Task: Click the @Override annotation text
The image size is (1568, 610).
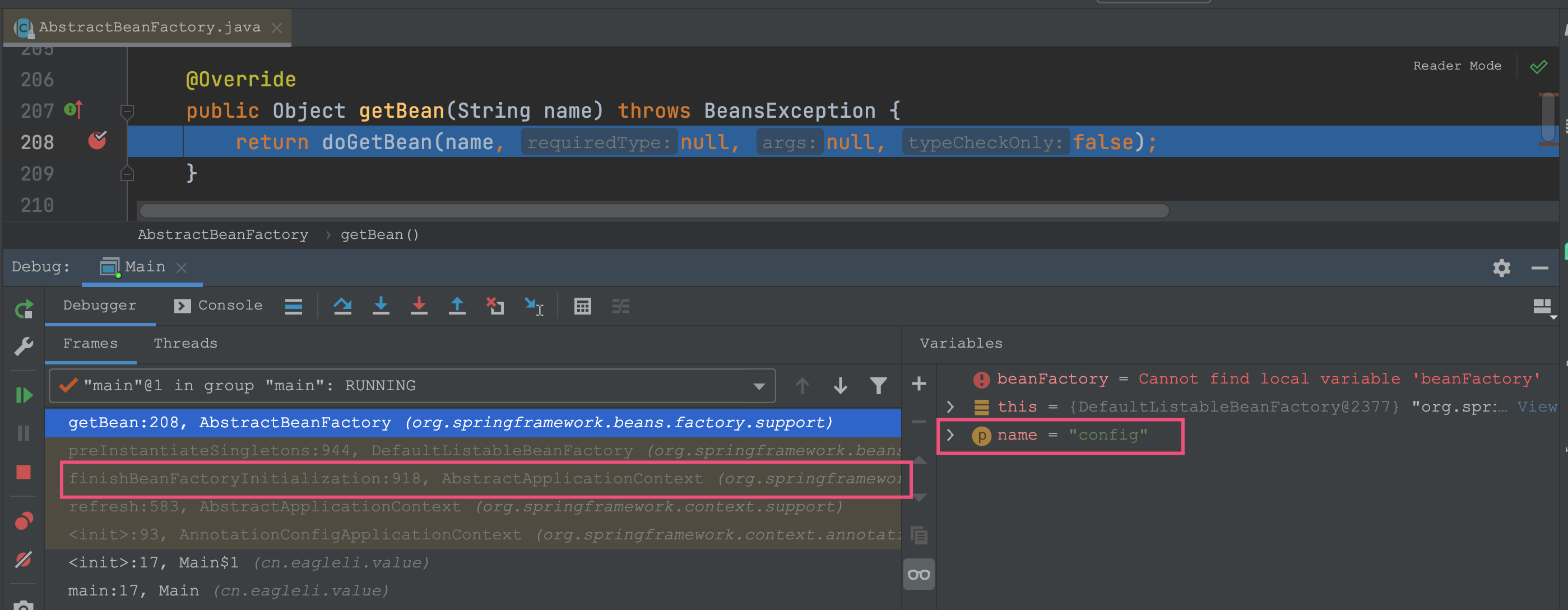Action: tap(240, 79)
